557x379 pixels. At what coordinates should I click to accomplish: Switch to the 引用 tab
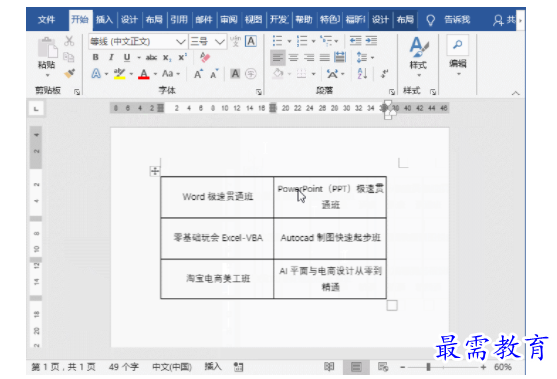point(179,20)
